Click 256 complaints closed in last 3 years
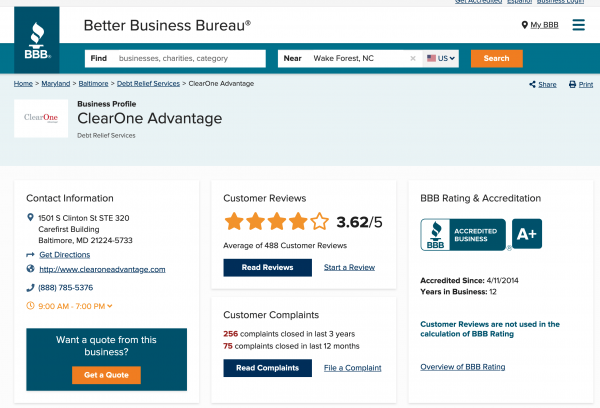Screen dimensions: 600x408 pos(289,334)
